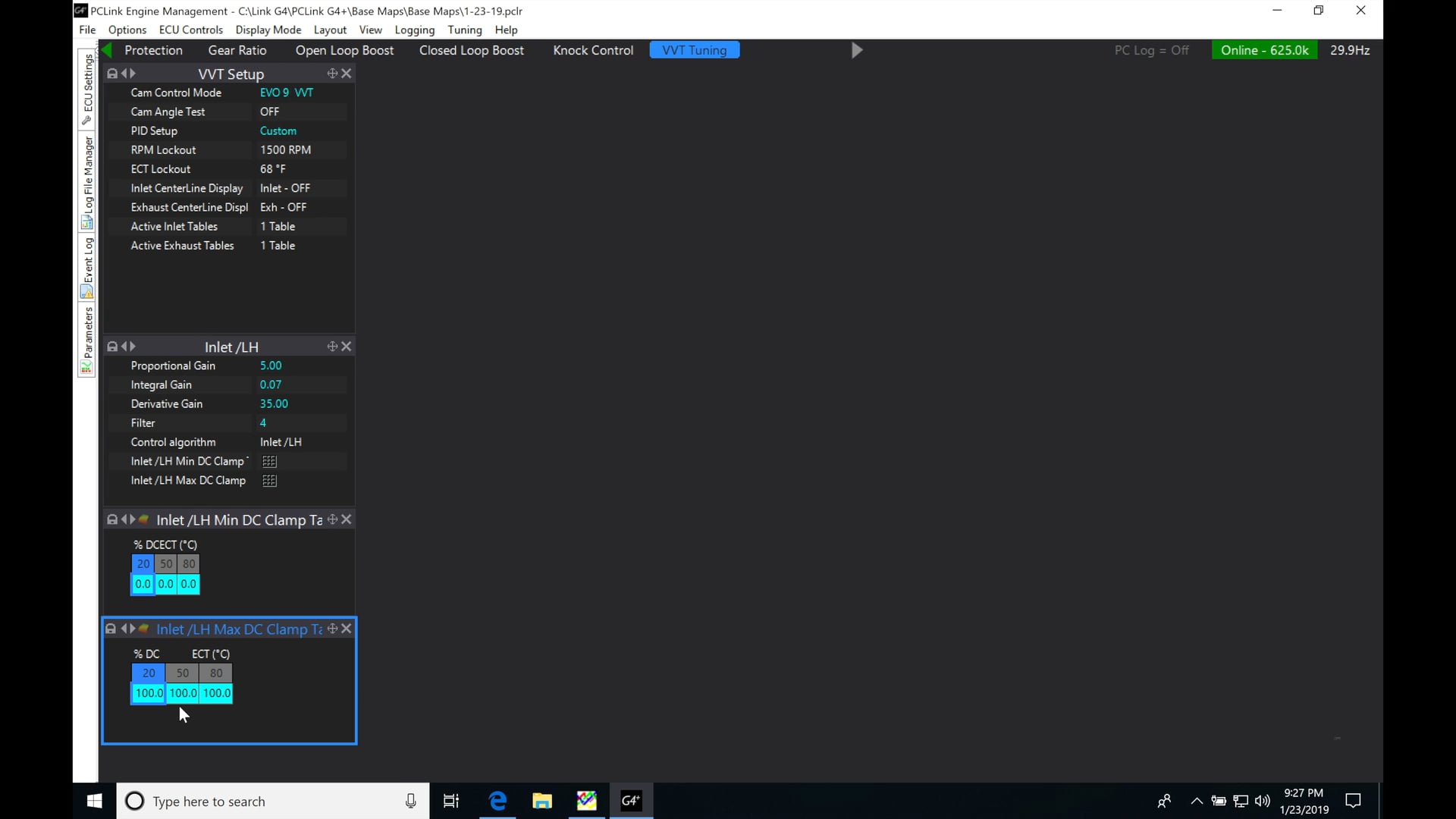The width and height of the screenshot is (1456, 819).
Task: Toggle lock icon on VVT Setup panel
Action: tap(112, 74)
